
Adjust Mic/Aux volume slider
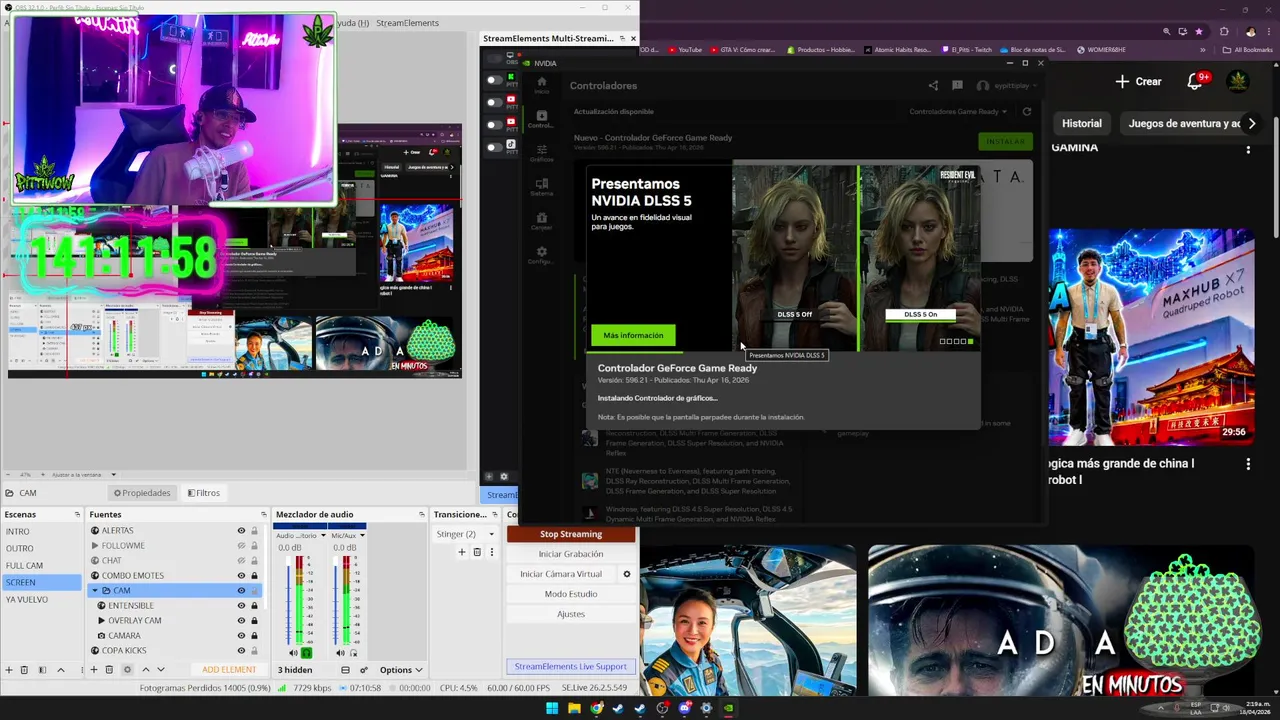coord(335,601)
